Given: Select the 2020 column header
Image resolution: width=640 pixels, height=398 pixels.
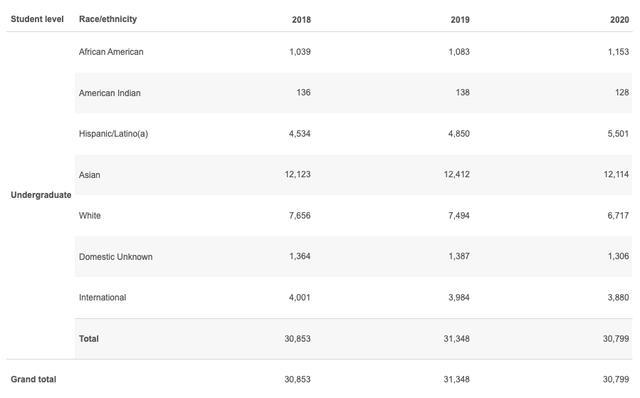Looking at the screenshot, I should pos(619,20).
